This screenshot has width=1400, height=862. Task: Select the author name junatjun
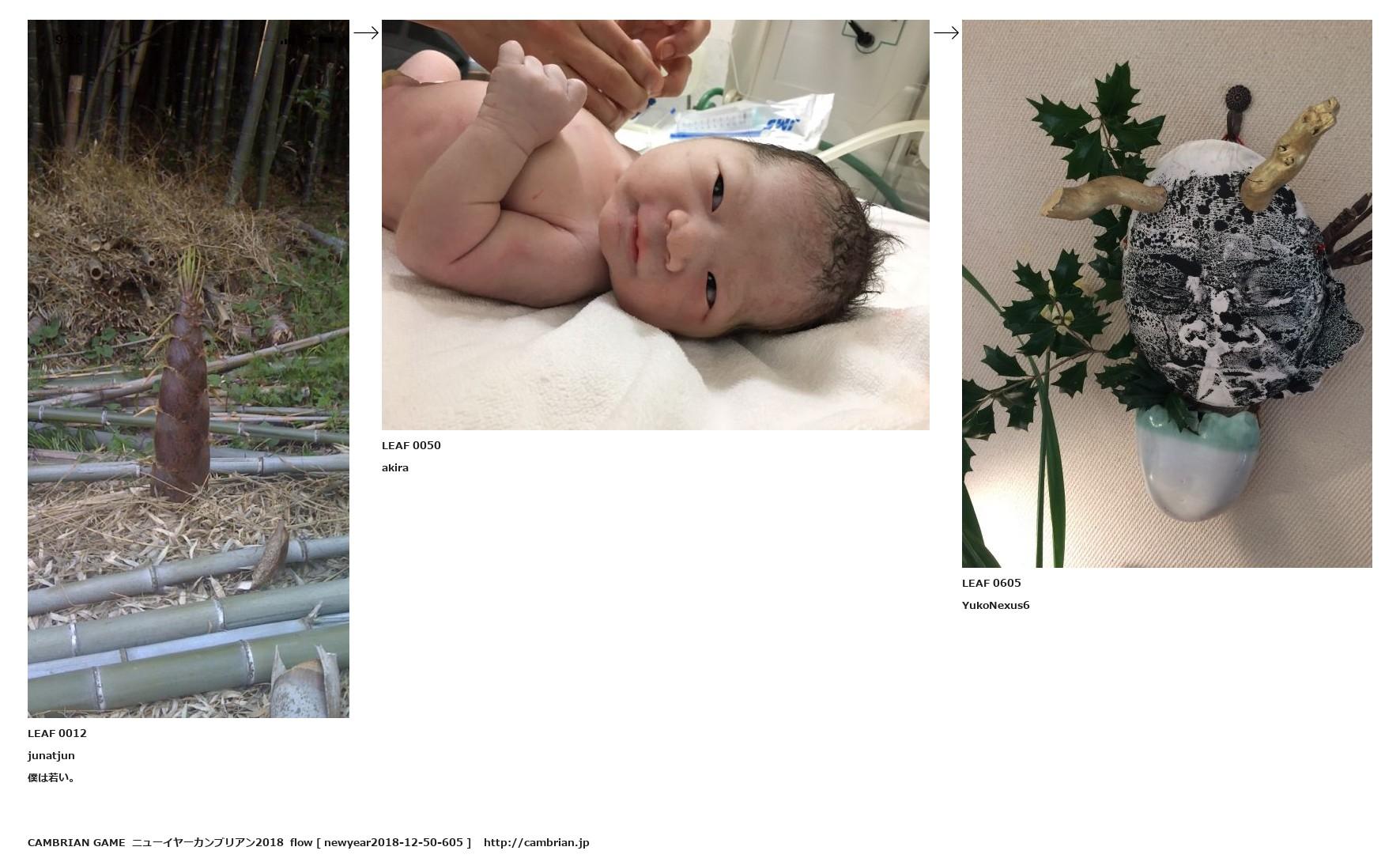51,755
